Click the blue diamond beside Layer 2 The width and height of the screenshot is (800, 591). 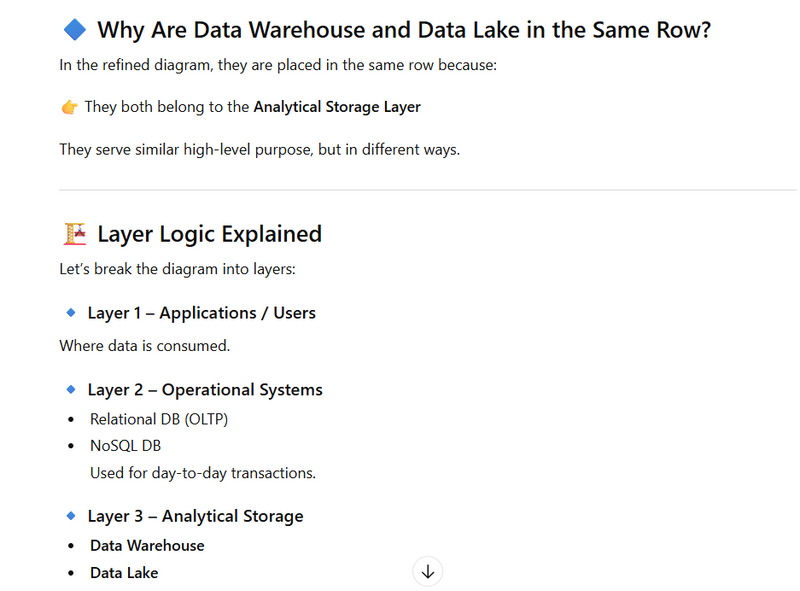click(71, 390)
